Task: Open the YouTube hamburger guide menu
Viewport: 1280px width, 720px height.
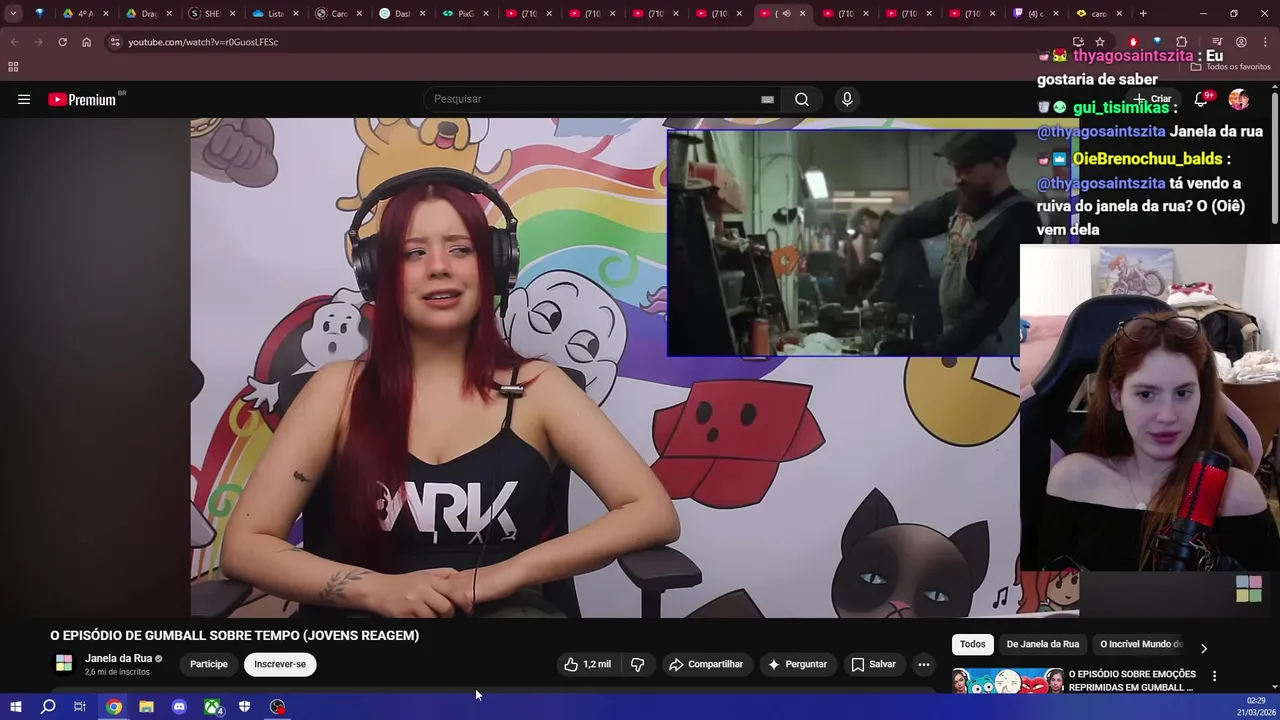Action: (24, 99)
